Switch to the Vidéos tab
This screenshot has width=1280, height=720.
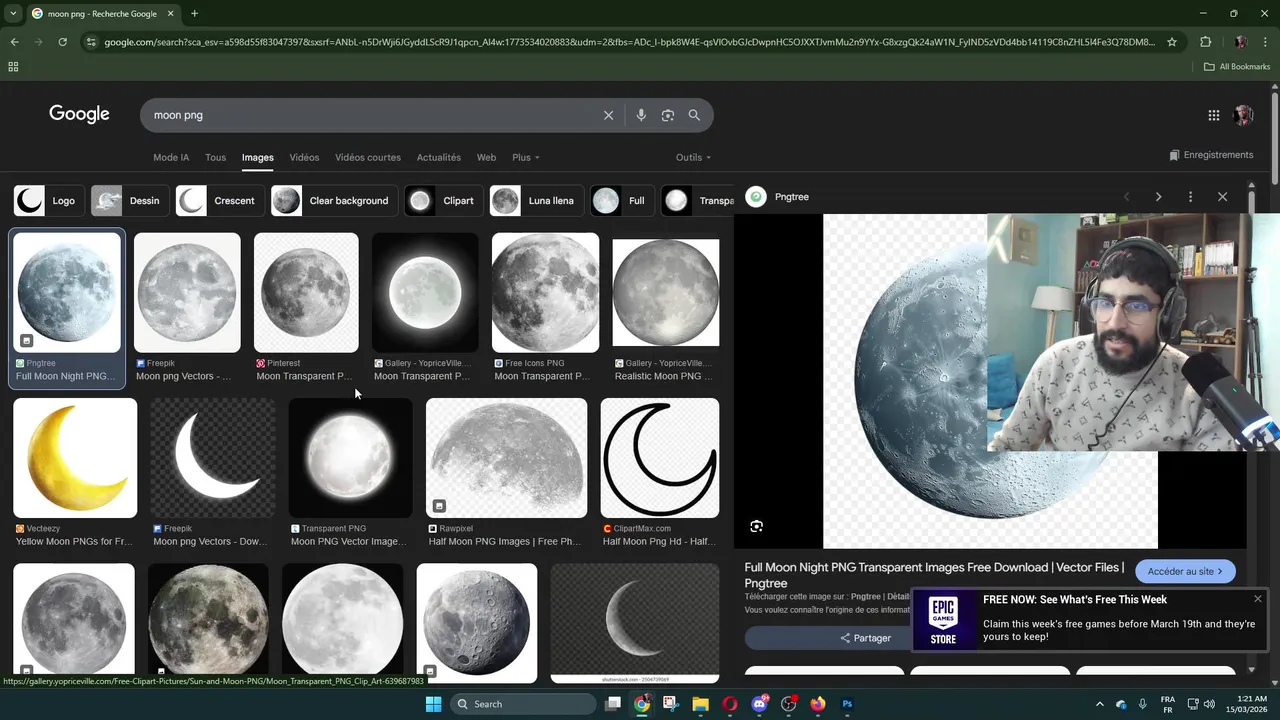[x=304, y=158]
